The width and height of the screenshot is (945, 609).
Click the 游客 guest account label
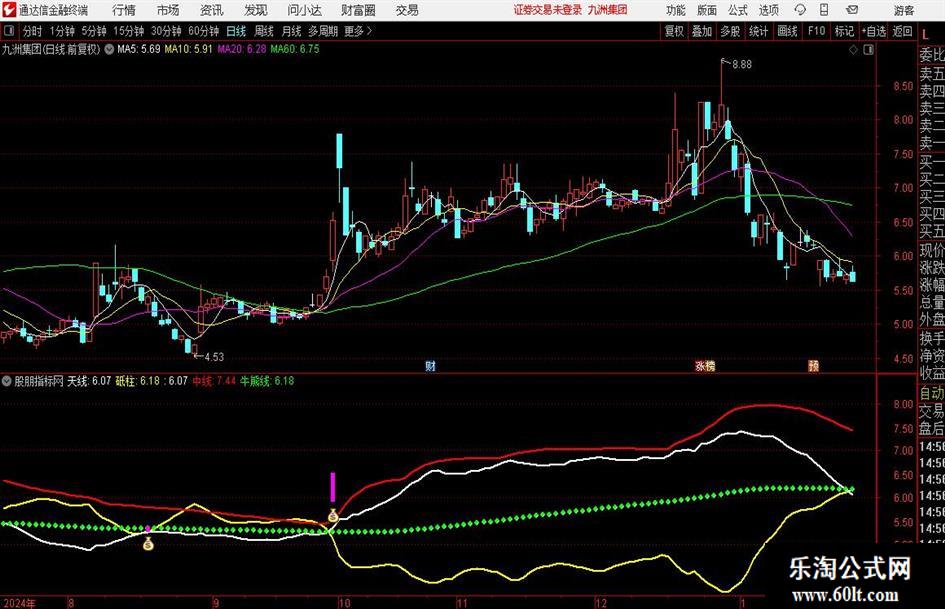[x=904, y=10]
